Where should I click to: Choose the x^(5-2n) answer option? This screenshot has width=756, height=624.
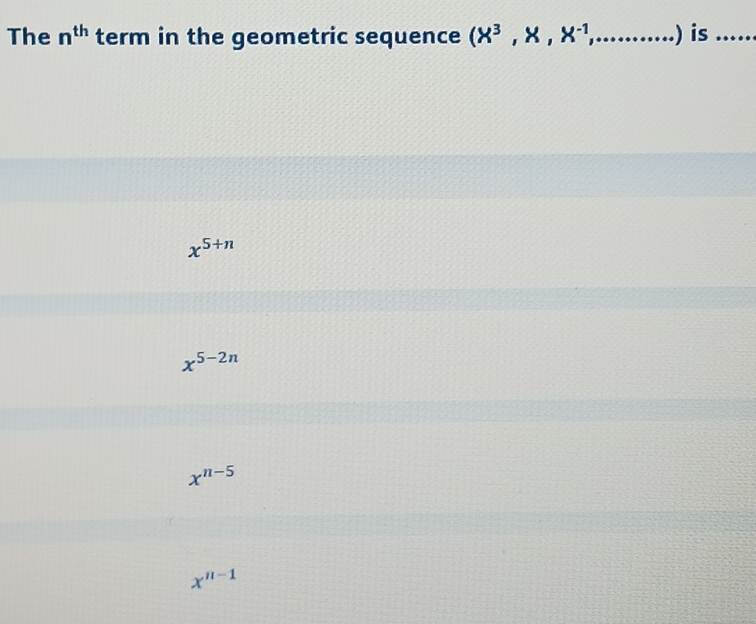[x=210, y=361]
